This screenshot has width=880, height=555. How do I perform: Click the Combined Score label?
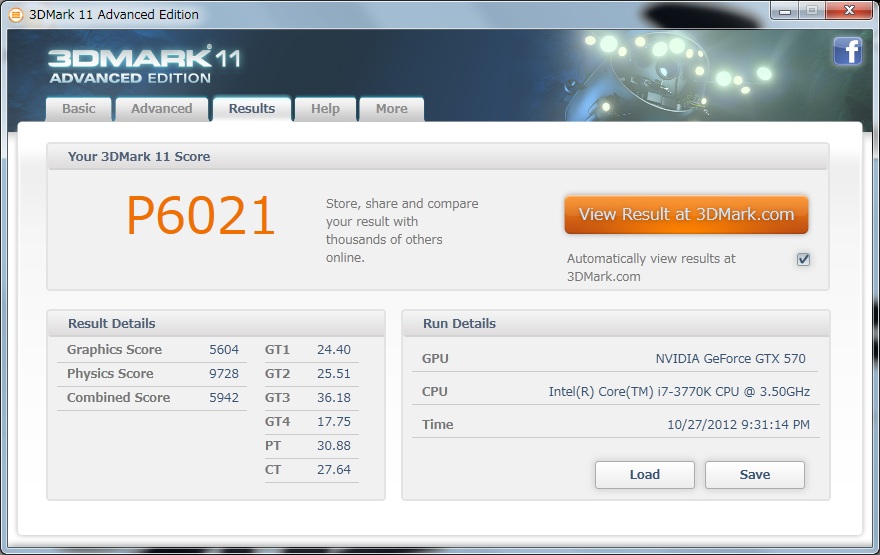(x=118, y=398)
